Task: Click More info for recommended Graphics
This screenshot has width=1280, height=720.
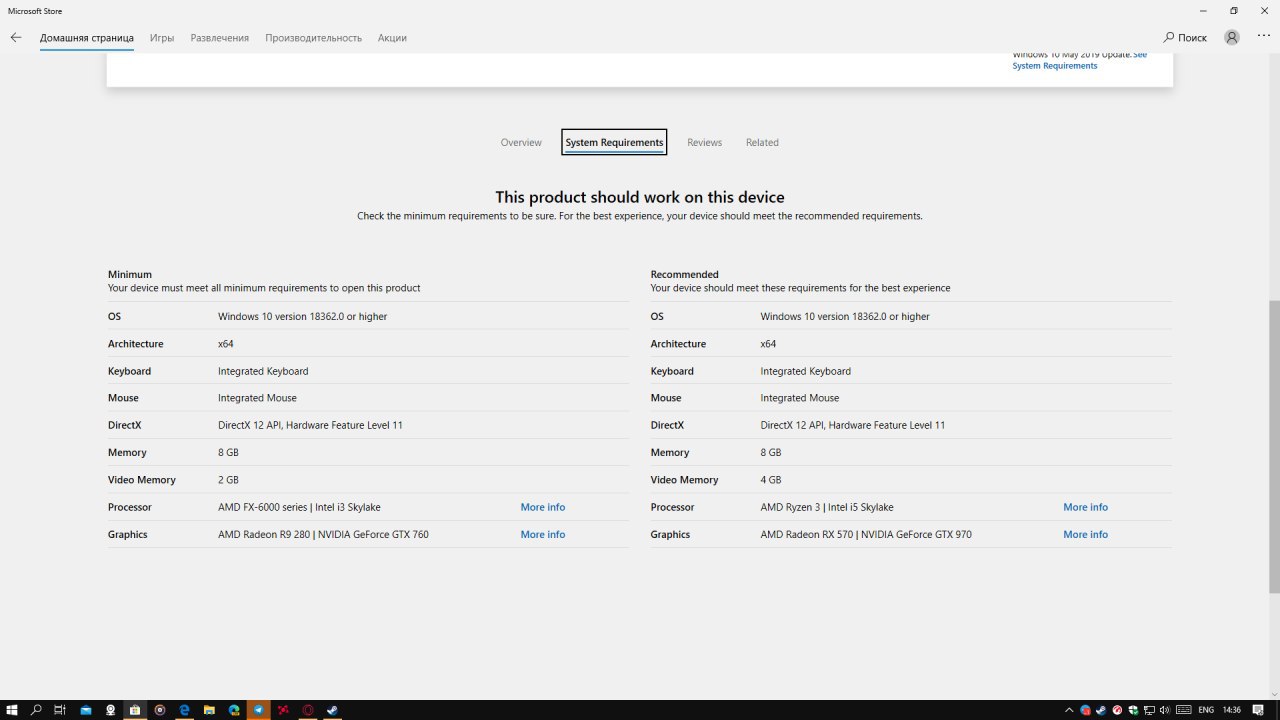Action: tap(1086, 534)
